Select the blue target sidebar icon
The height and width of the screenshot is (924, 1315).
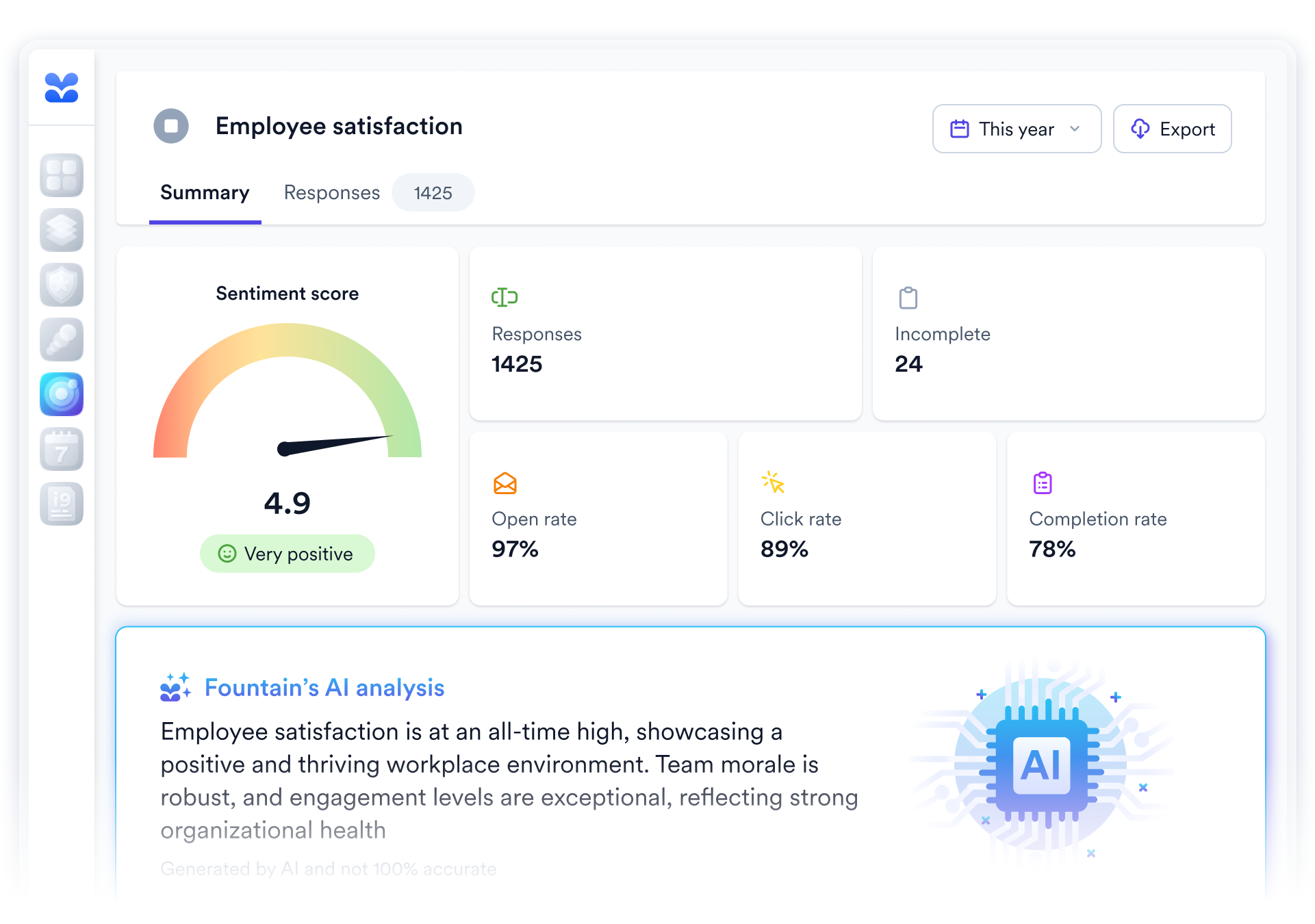62,394
